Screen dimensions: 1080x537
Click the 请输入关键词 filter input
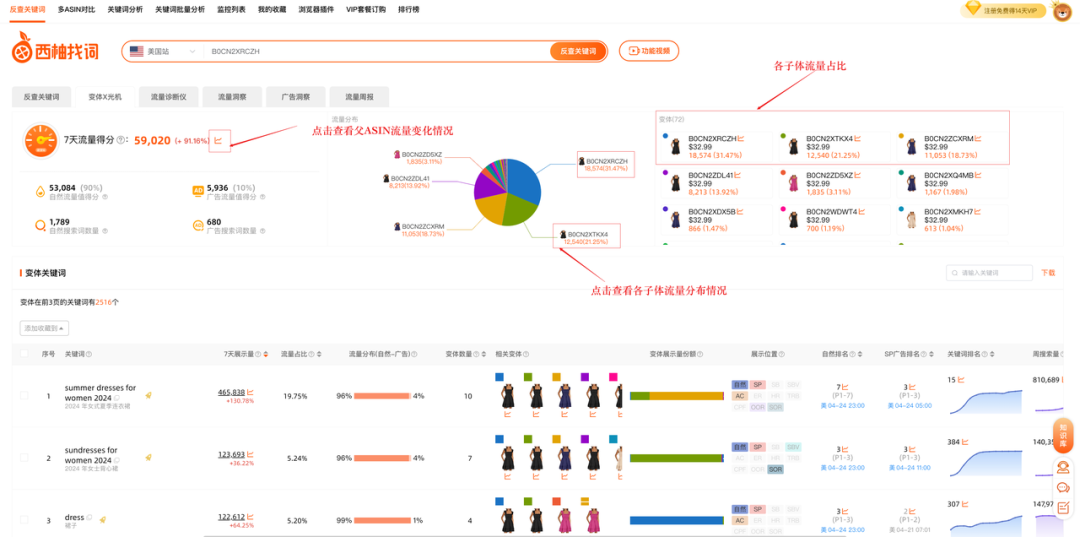tap(989, 273)
